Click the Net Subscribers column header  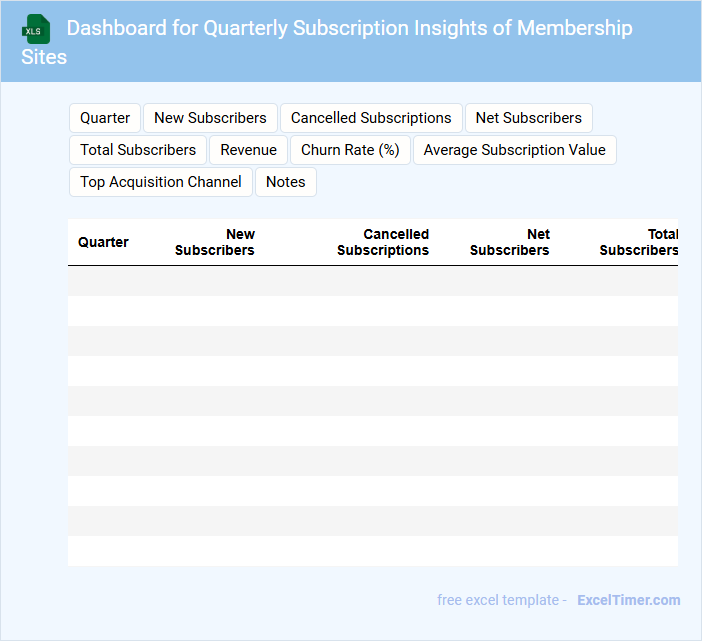click(510, 242)
